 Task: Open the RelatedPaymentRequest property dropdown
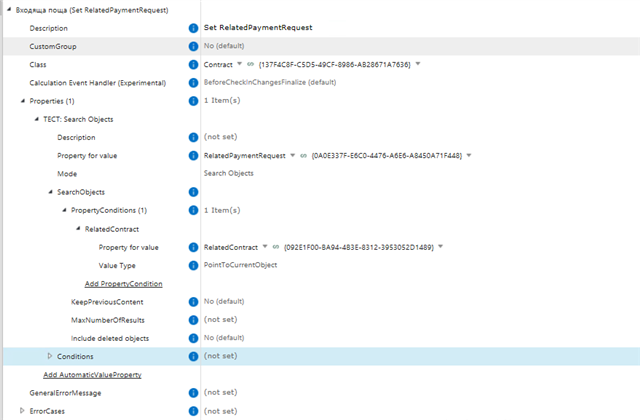pyautogui.click(x=293, y=155)
